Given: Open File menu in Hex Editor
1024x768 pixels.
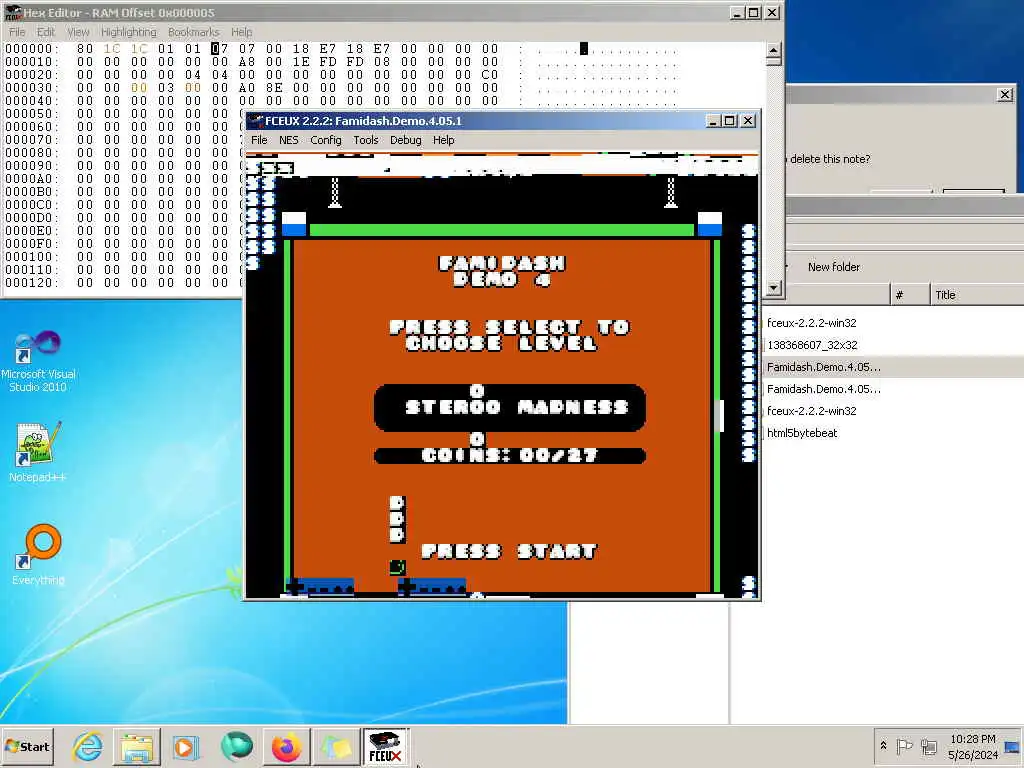Looking at the screenshot, I should click(17, 32).
